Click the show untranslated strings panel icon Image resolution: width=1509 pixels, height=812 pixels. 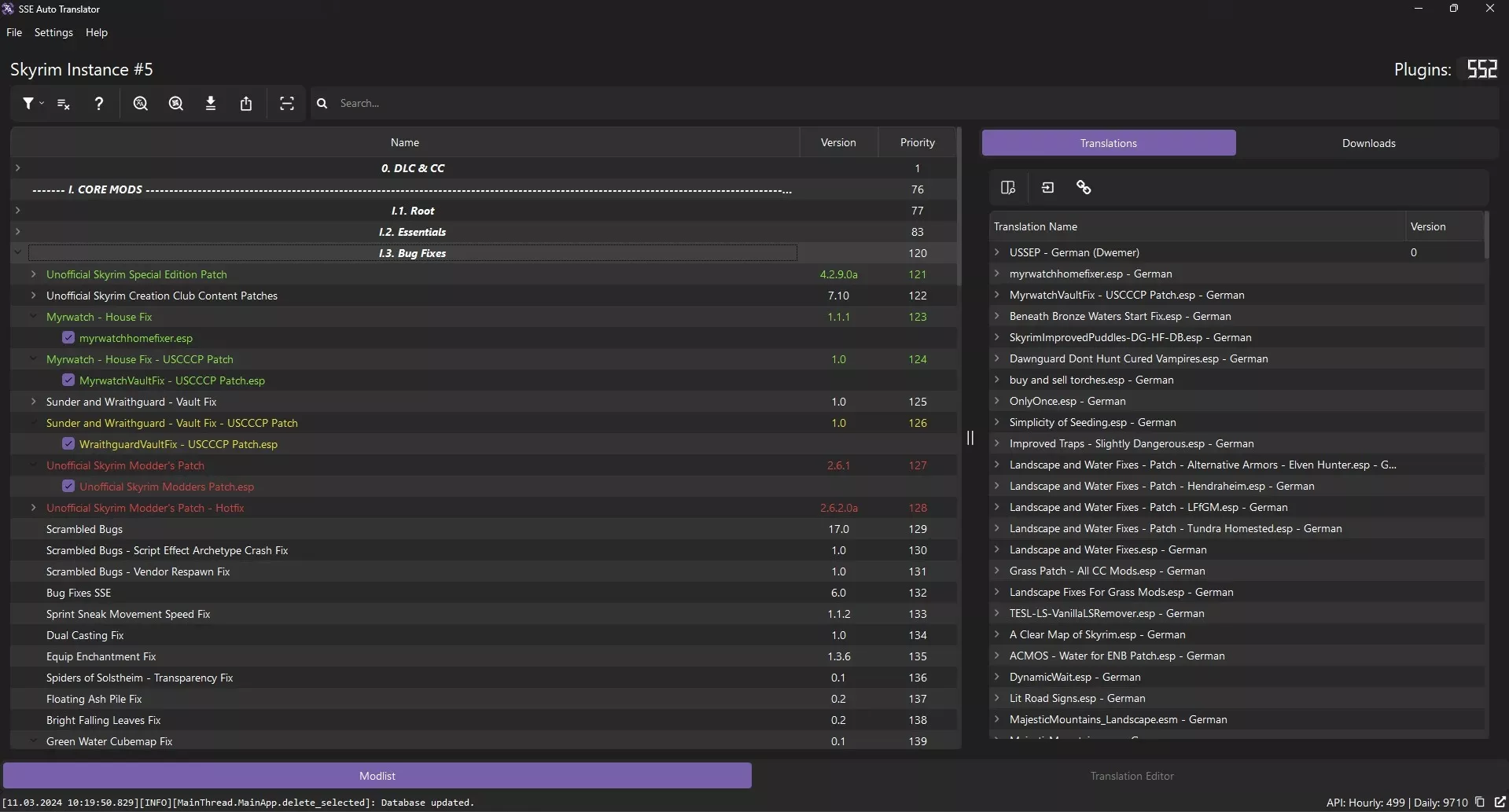pyautogui.click(x=1008, y=187)
